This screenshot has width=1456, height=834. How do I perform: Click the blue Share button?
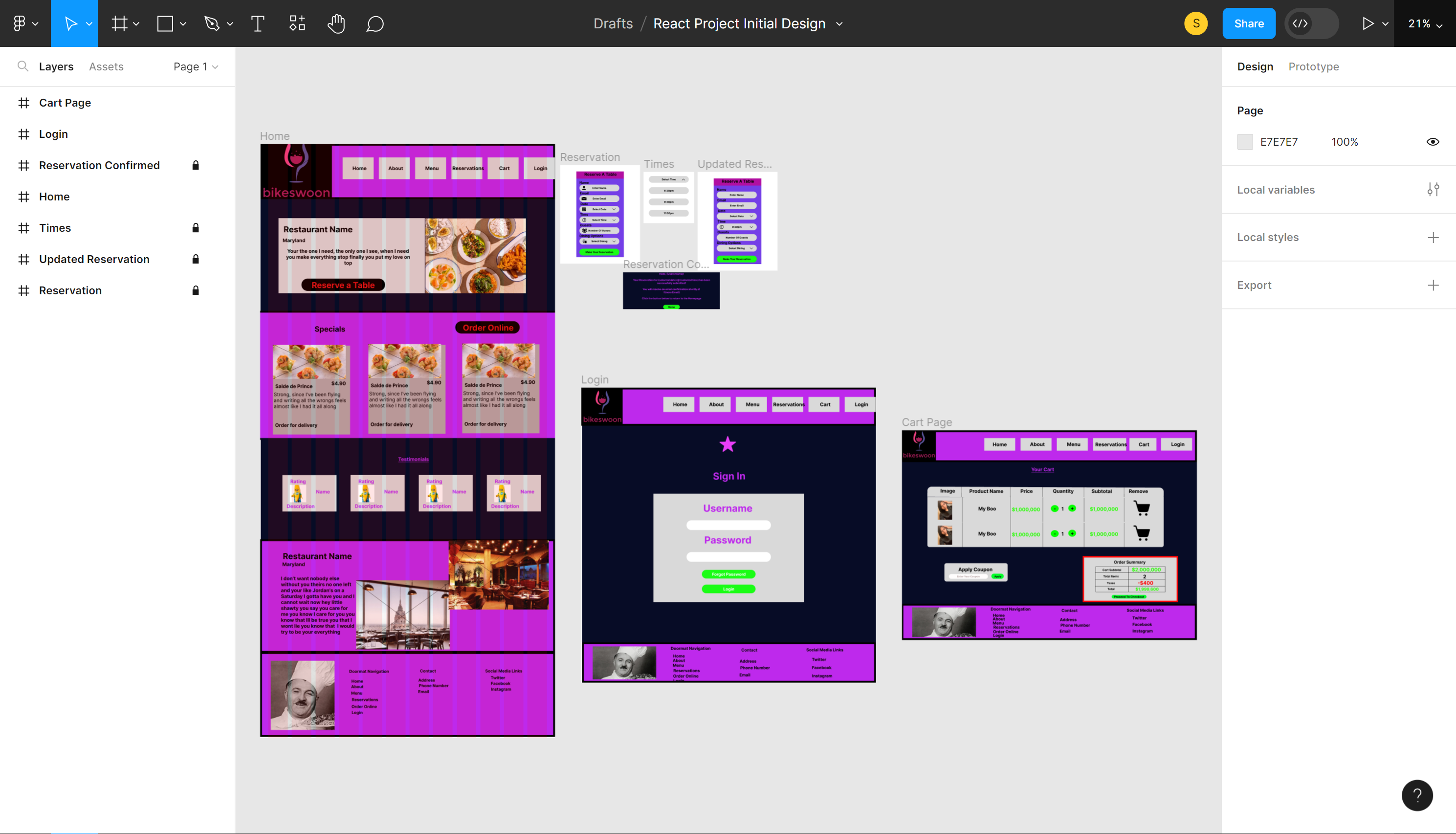tap(1248, 23)
